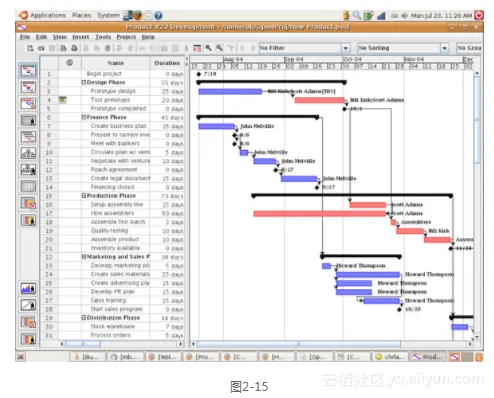The image size is (494, 398).
Task: Open the No Sorting dropdown
Action: tap(444, 48)
